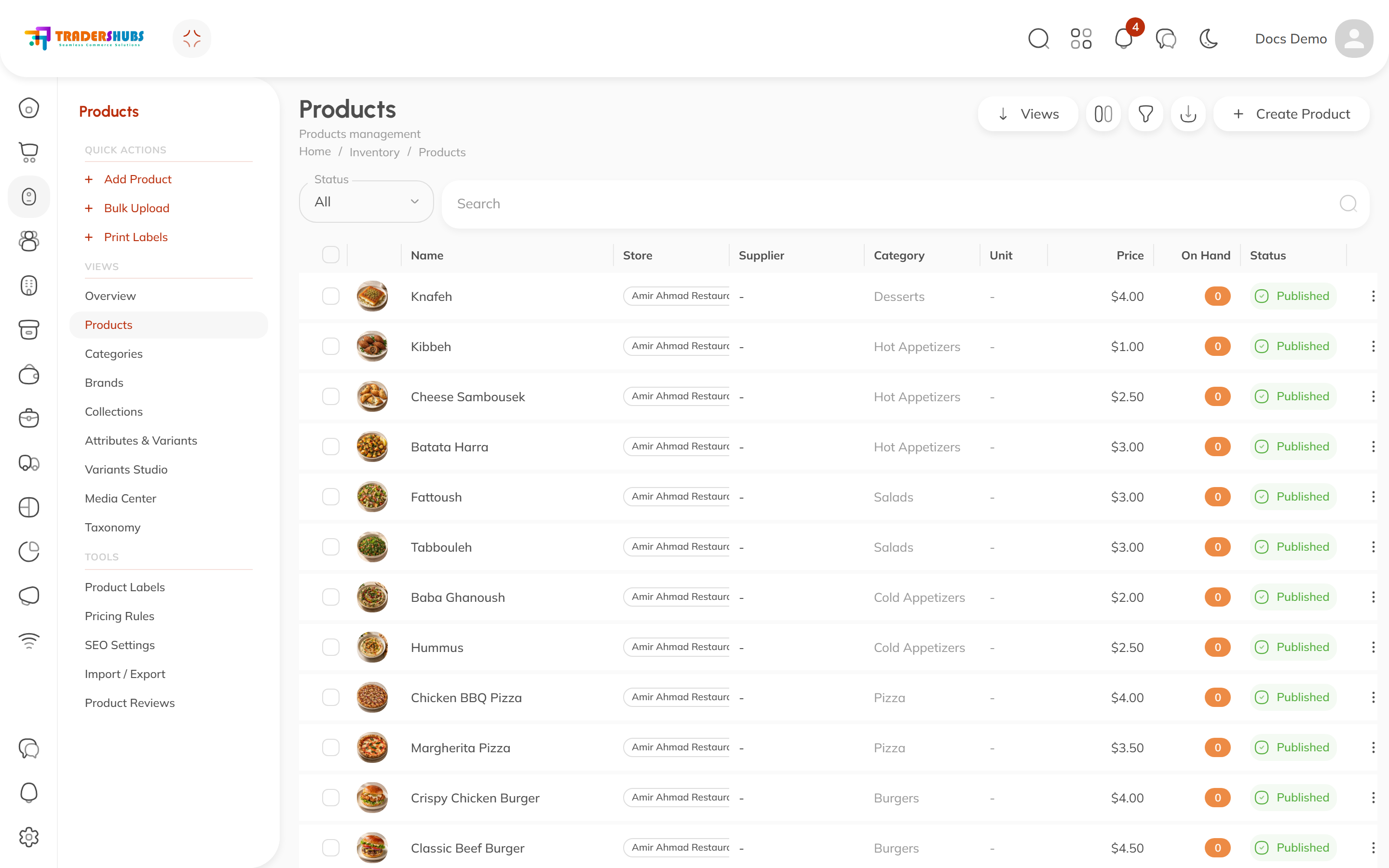Select the Knafeh row checkbox
Screen dimensions: 1389x868
tap(330, 296)
